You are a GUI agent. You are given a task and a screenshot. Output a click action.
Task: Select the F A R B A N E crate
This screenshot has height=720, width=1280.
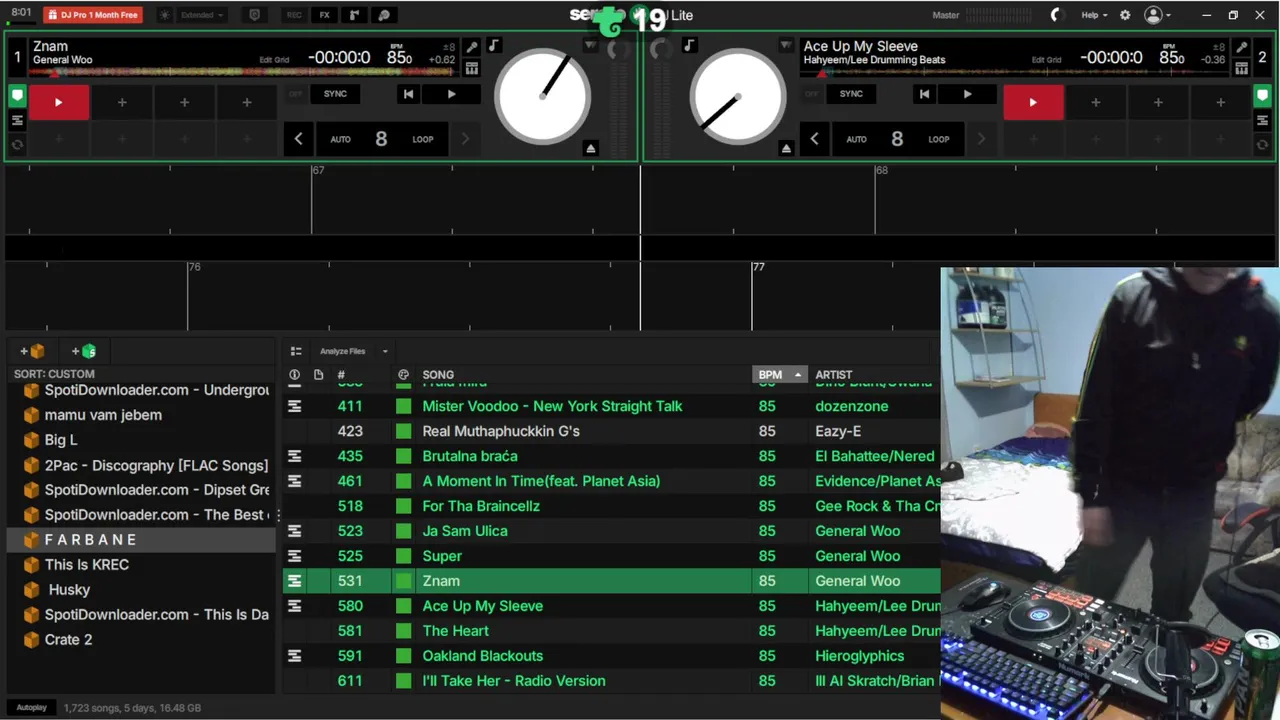point(140,540)
